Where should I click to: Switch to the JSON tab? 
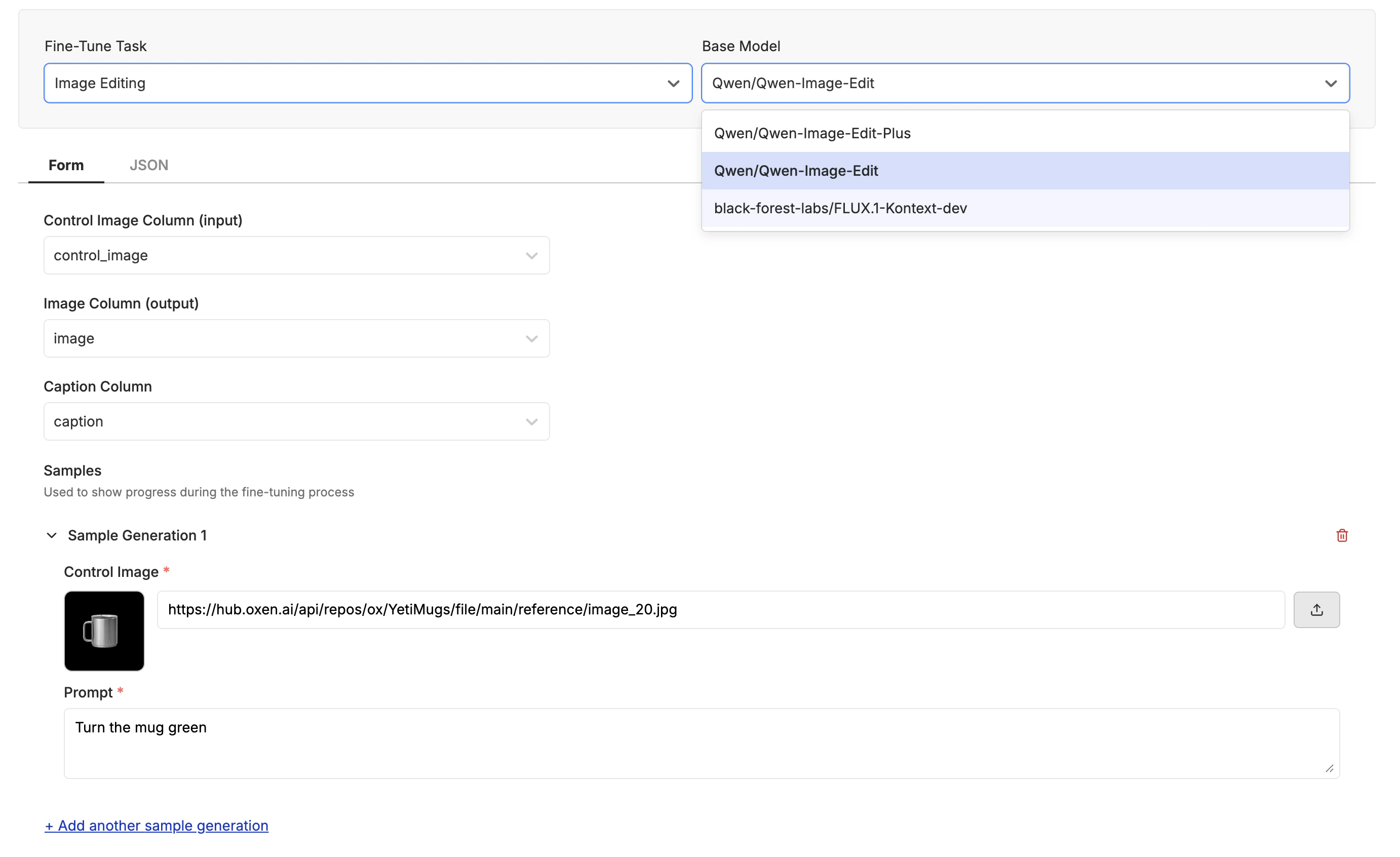[x=149, y=165]
